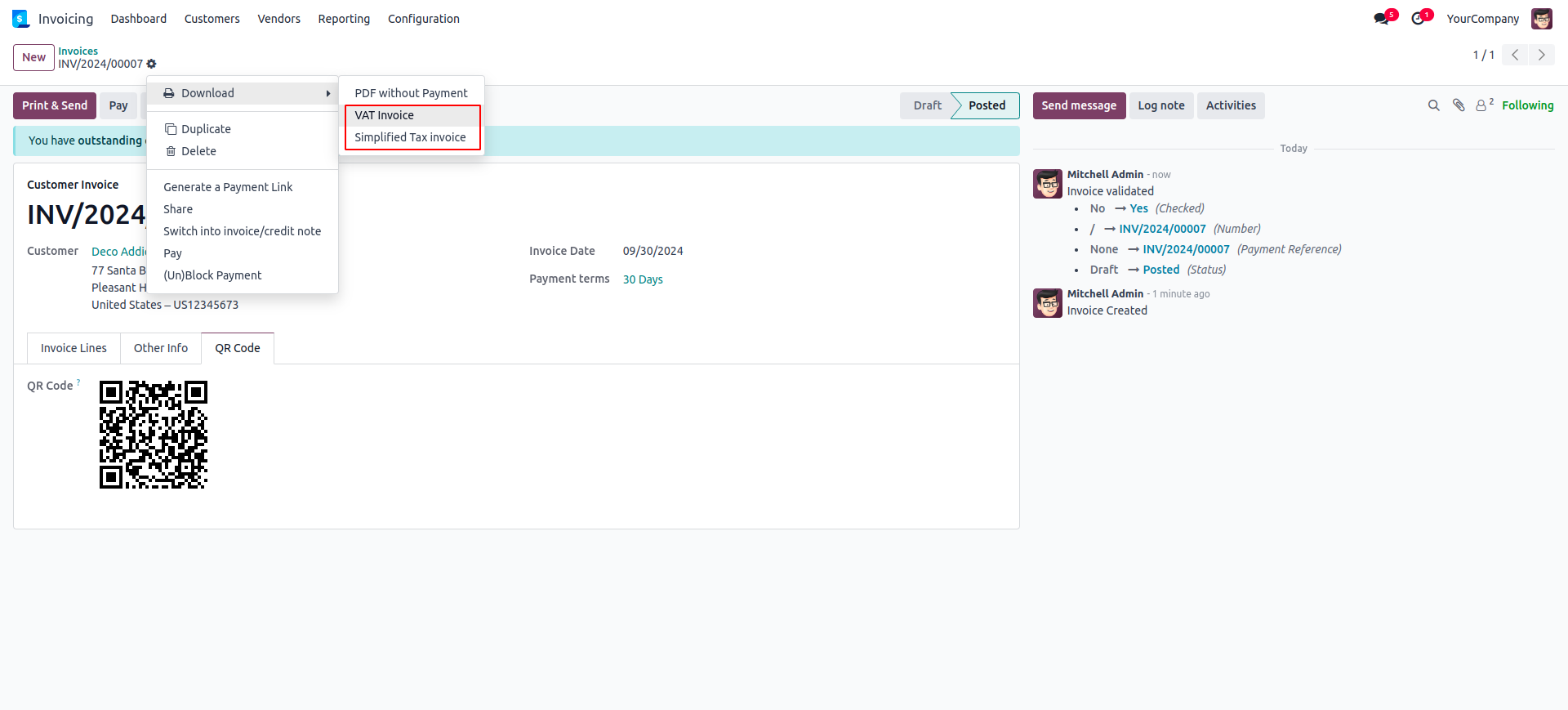
Task: Choose PDF without Payment
Action: pos(411,93)
